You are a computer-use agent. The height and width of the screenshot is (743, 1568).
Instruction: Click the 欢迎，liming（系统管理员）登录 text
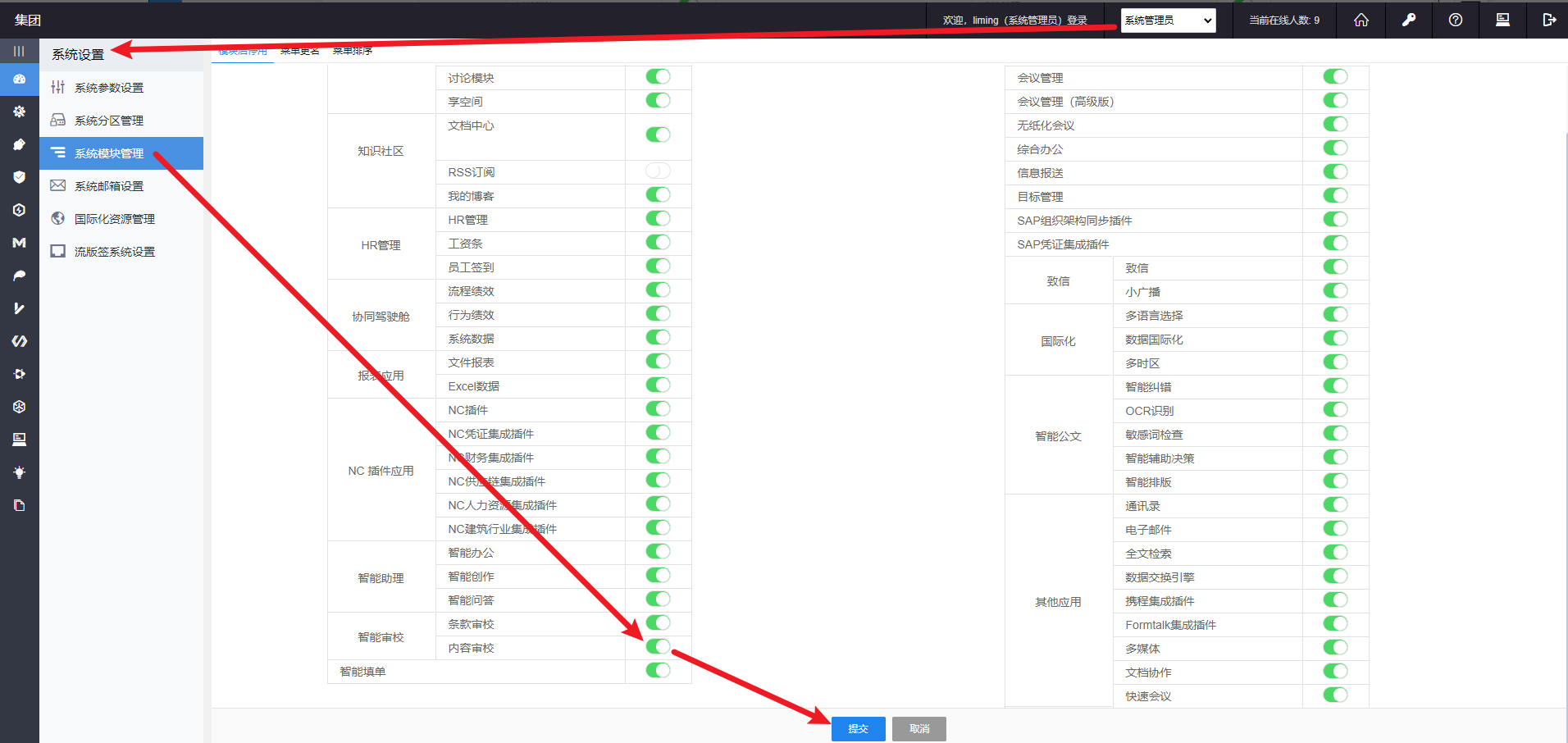point(1015,21)
